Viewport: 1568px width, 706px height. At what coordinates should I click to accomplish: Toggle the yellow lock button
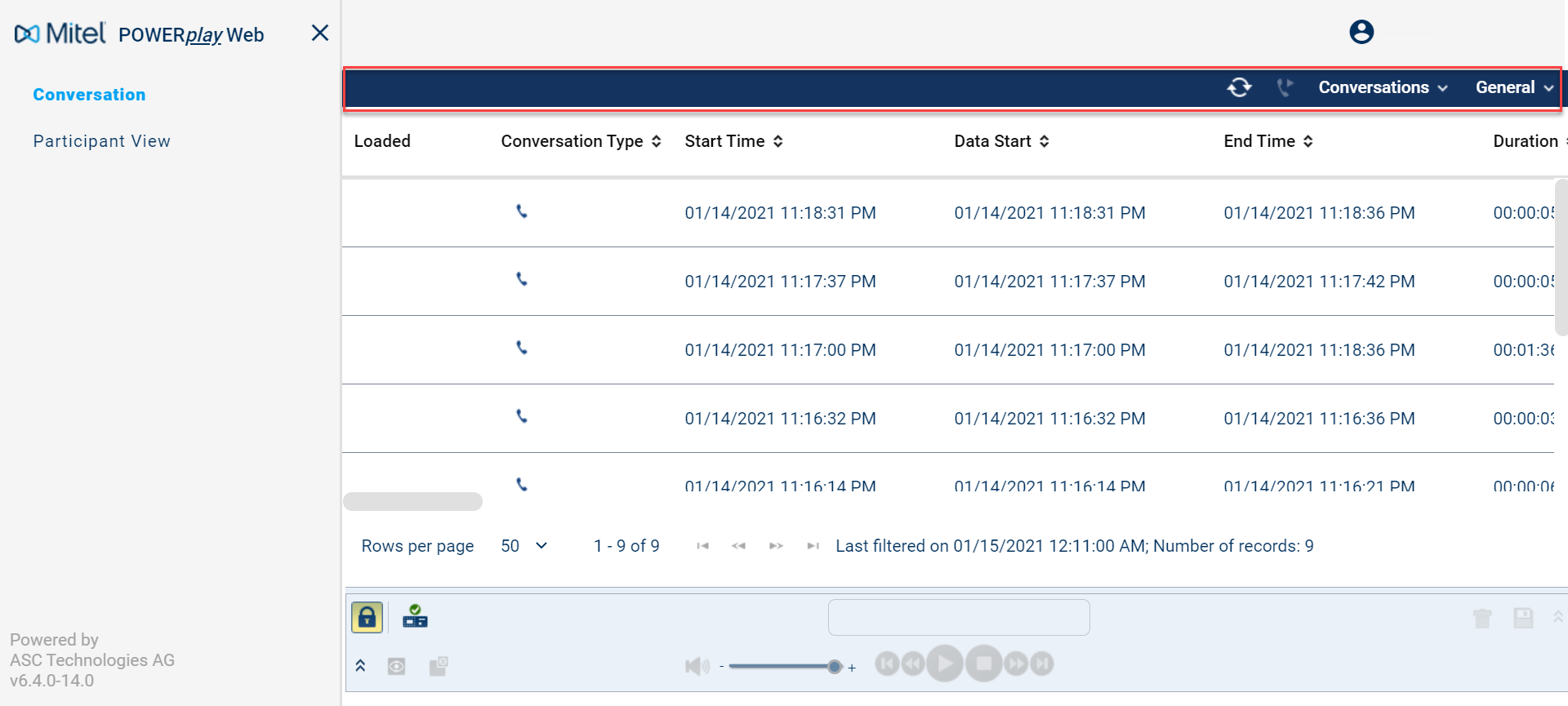point(367,617)
